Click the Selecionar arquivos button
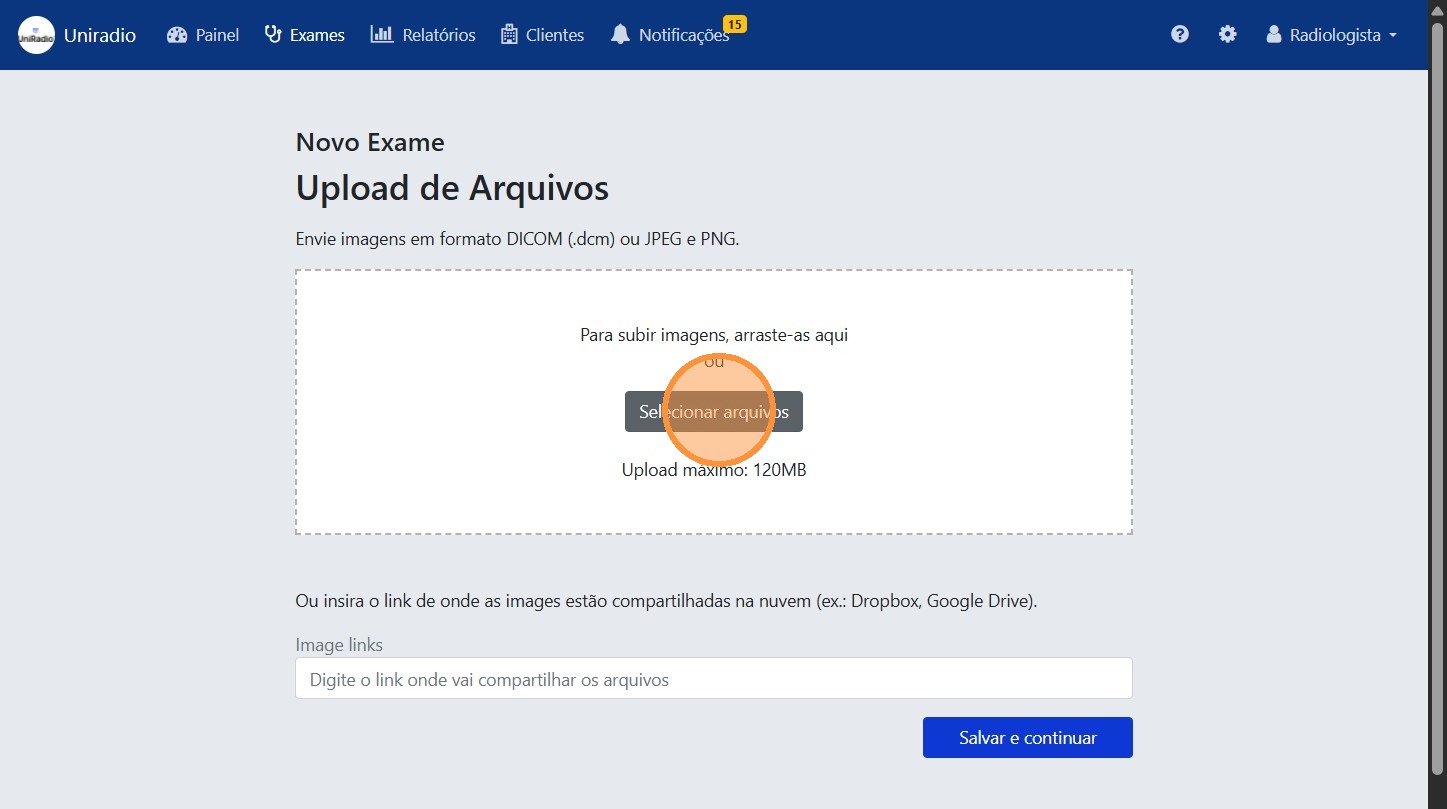The height and width of the screenshot is (809, 1447). 713,411
